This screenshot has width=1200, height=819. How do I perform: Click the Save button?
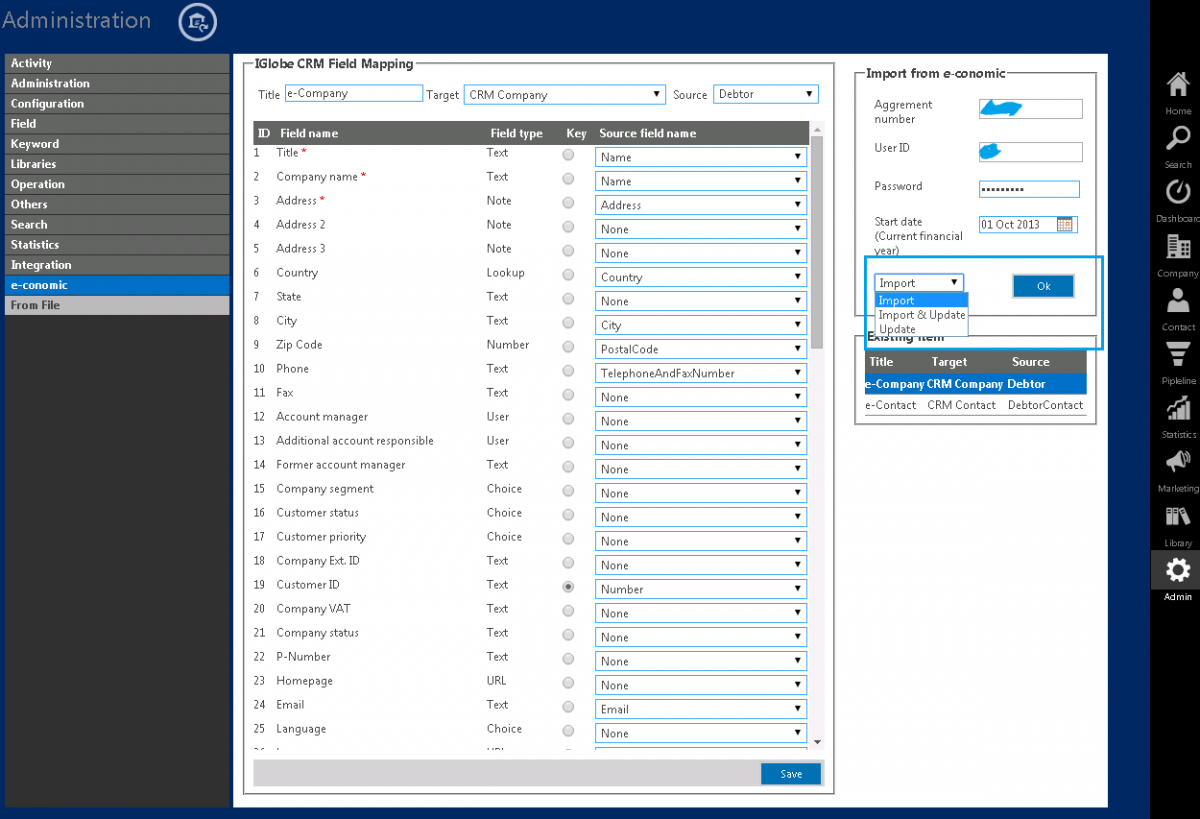click(791, 774)
